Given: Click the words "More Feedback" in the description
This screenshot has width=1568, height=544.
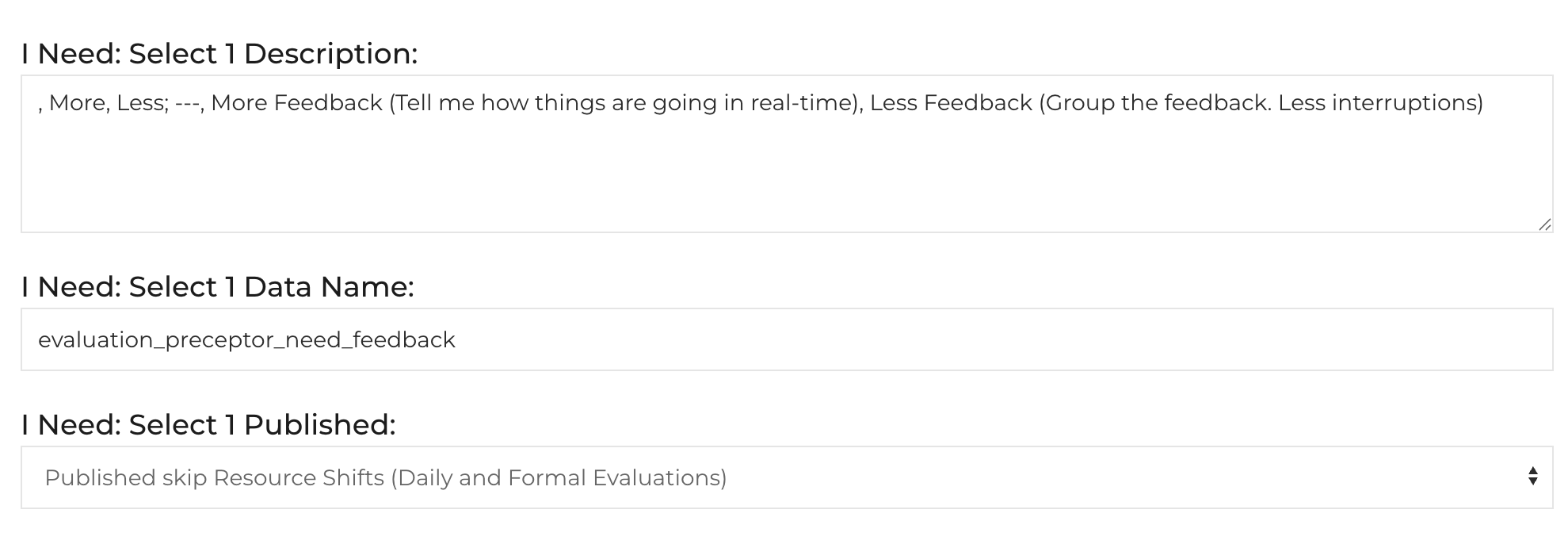Looking at the screenshot, I should pyautogui.click(x=296, y=103).
